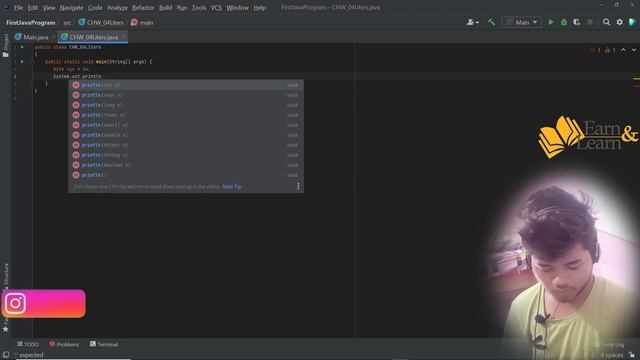Choose println() no-argument completion suggestion
The image size is (640, 360).
coord(186,175)
